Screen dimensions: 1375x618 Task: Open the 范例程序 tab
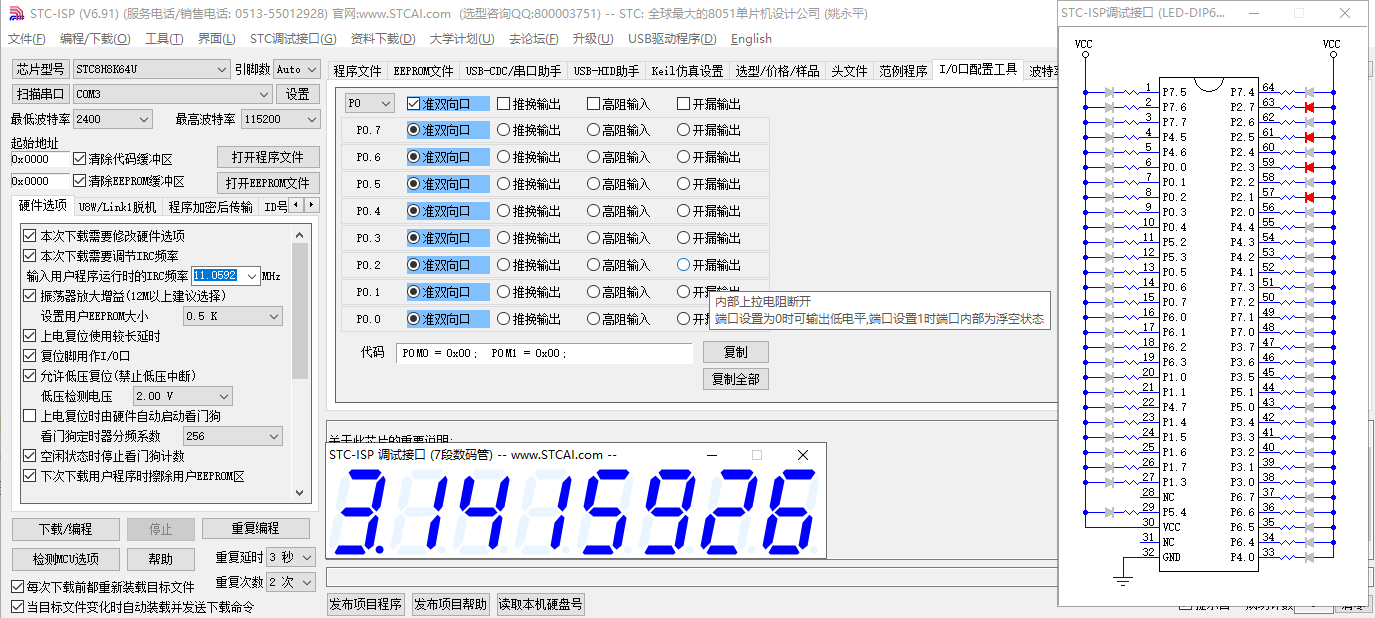click(903, 71)
